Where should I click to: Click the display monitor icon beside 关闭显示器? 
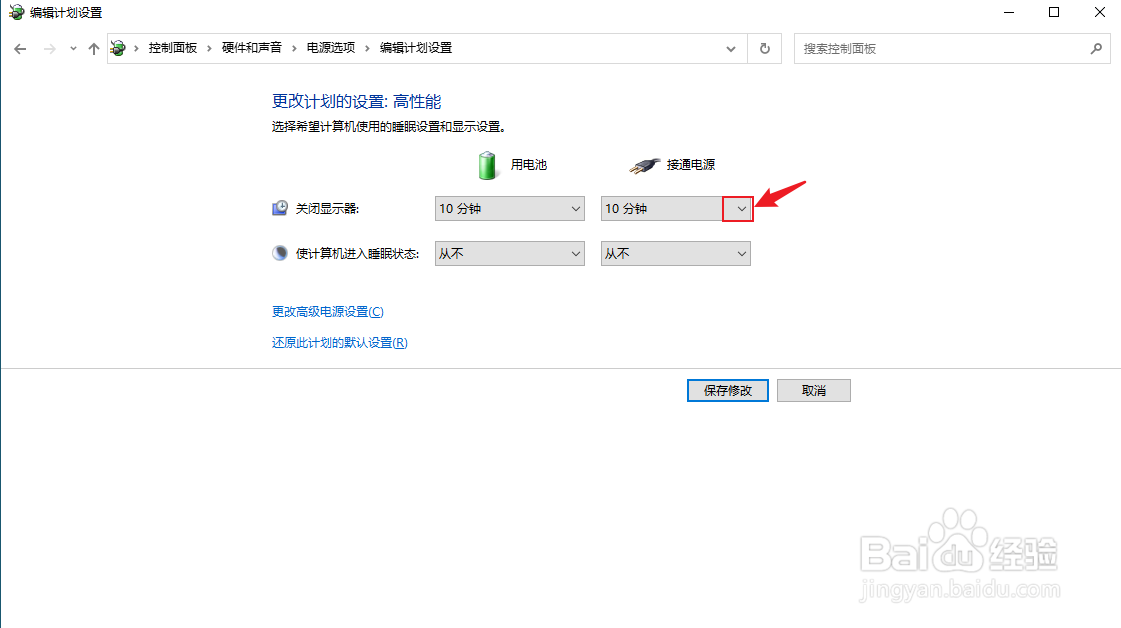[x=279, y=207]
